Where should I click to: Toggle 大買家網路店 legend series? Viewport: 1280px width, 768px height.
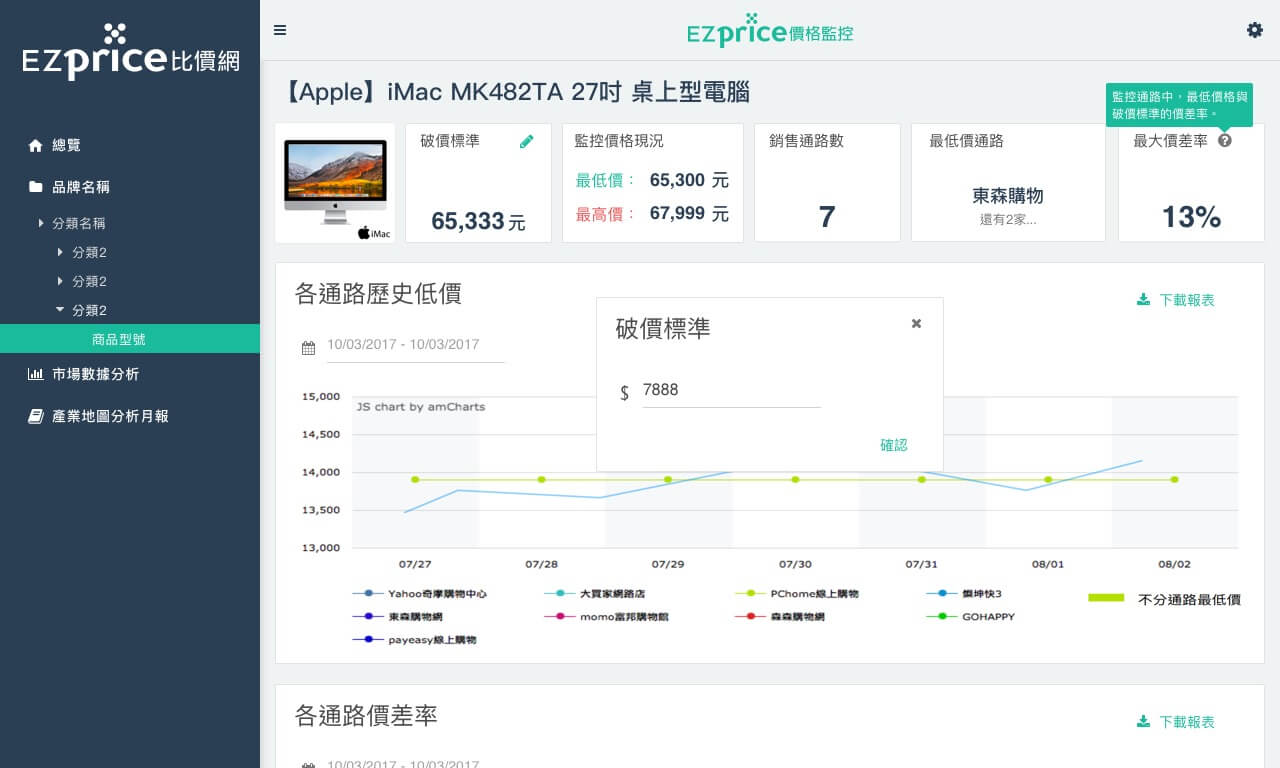595,594
